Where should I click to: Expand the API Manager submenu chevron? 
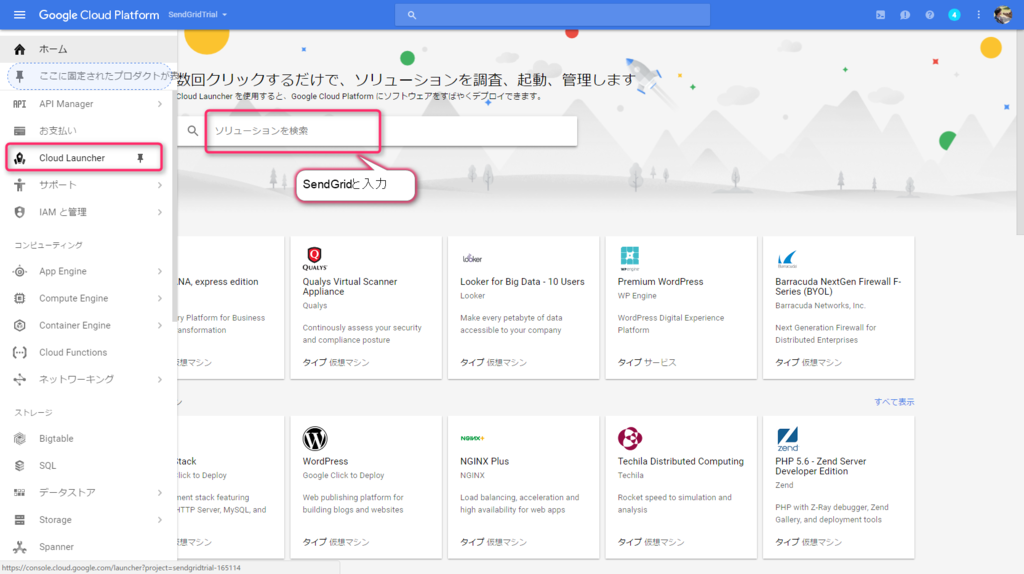tap(159, 104)
